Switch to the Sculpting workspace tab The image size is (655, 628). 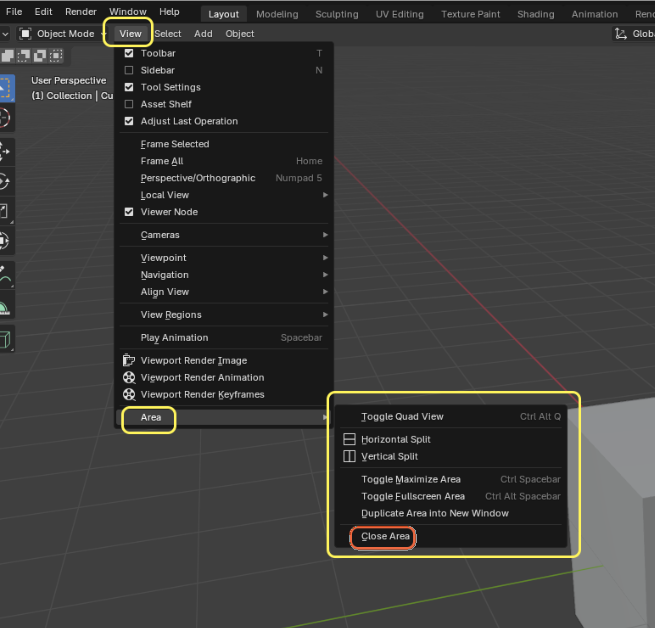(x=336, y=14)
